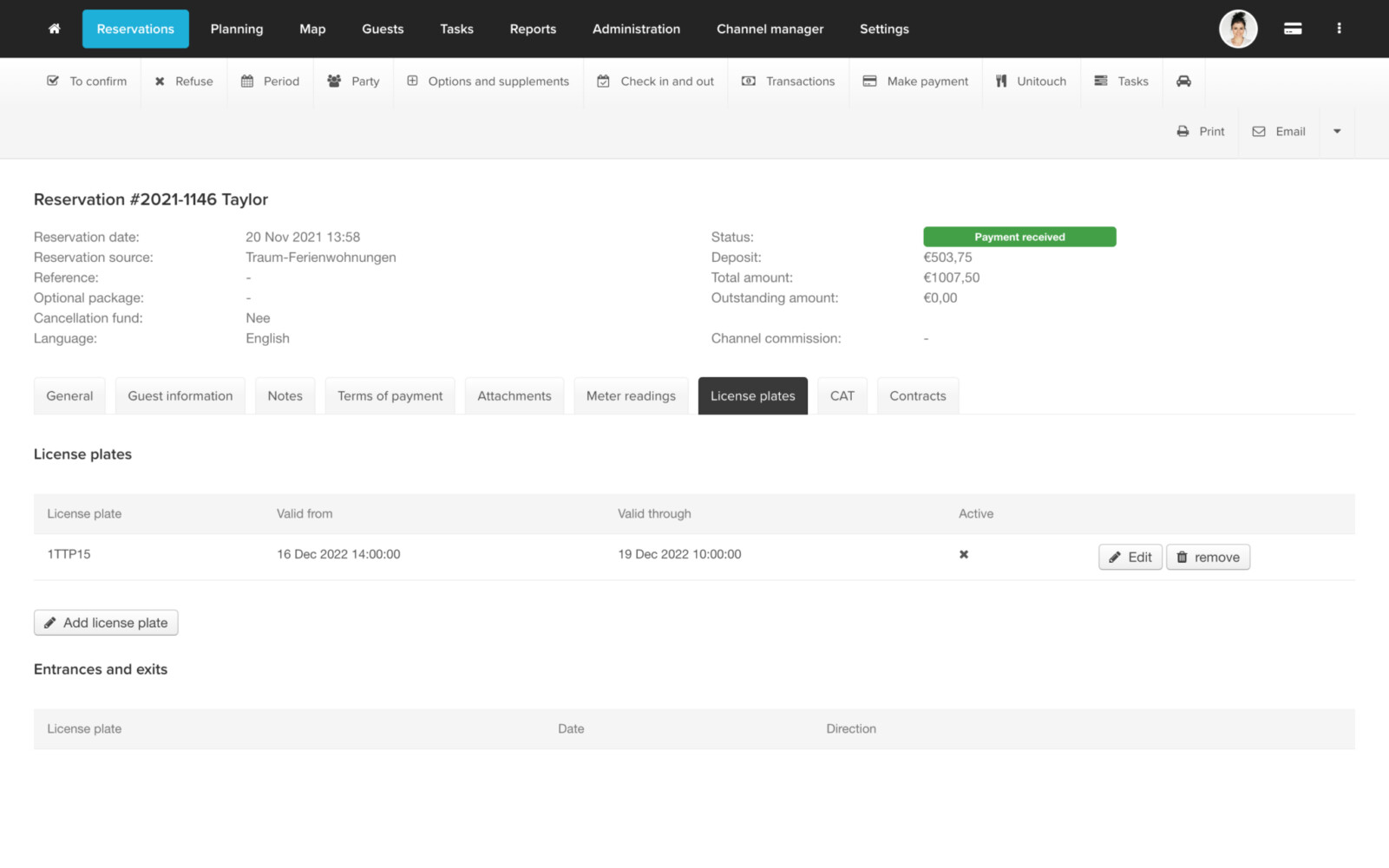The width and height of the screenshot is (1389, 868).
Task: Click the Active status cross for 1TTP15
Action: 963,555
